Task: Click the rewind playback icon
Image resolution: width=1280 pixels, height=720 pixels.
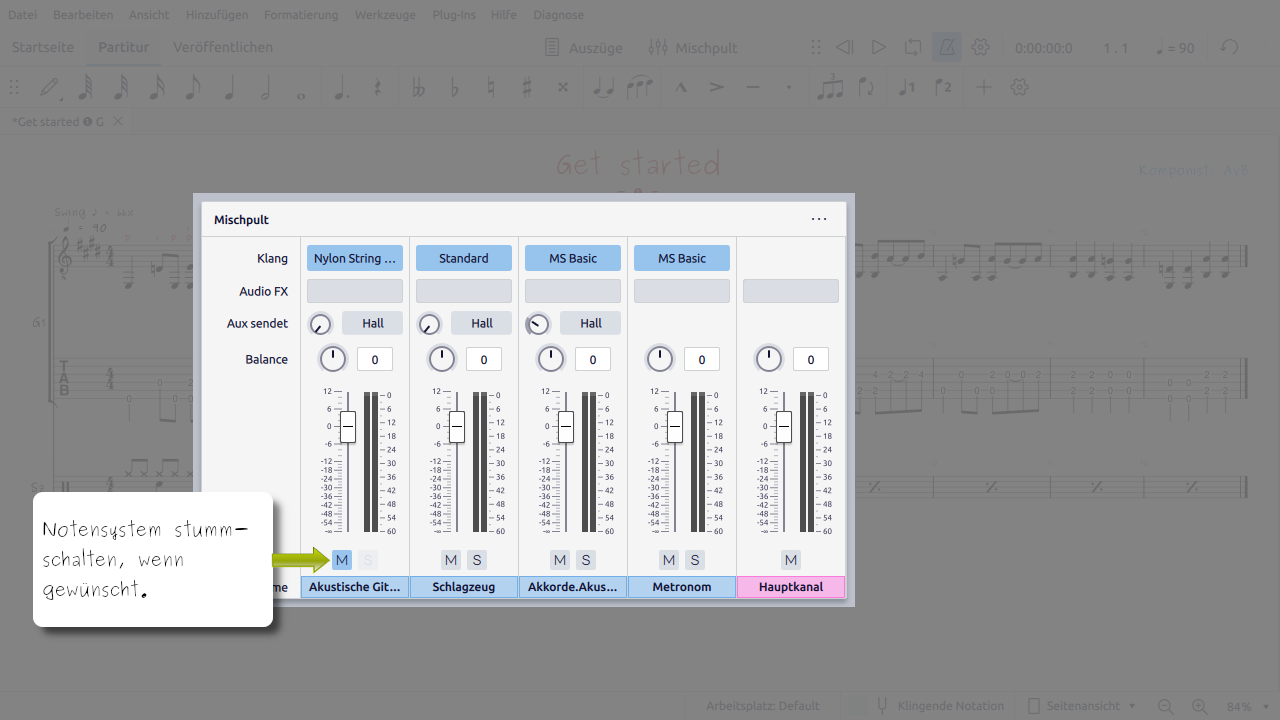Action: click(845, 48)
